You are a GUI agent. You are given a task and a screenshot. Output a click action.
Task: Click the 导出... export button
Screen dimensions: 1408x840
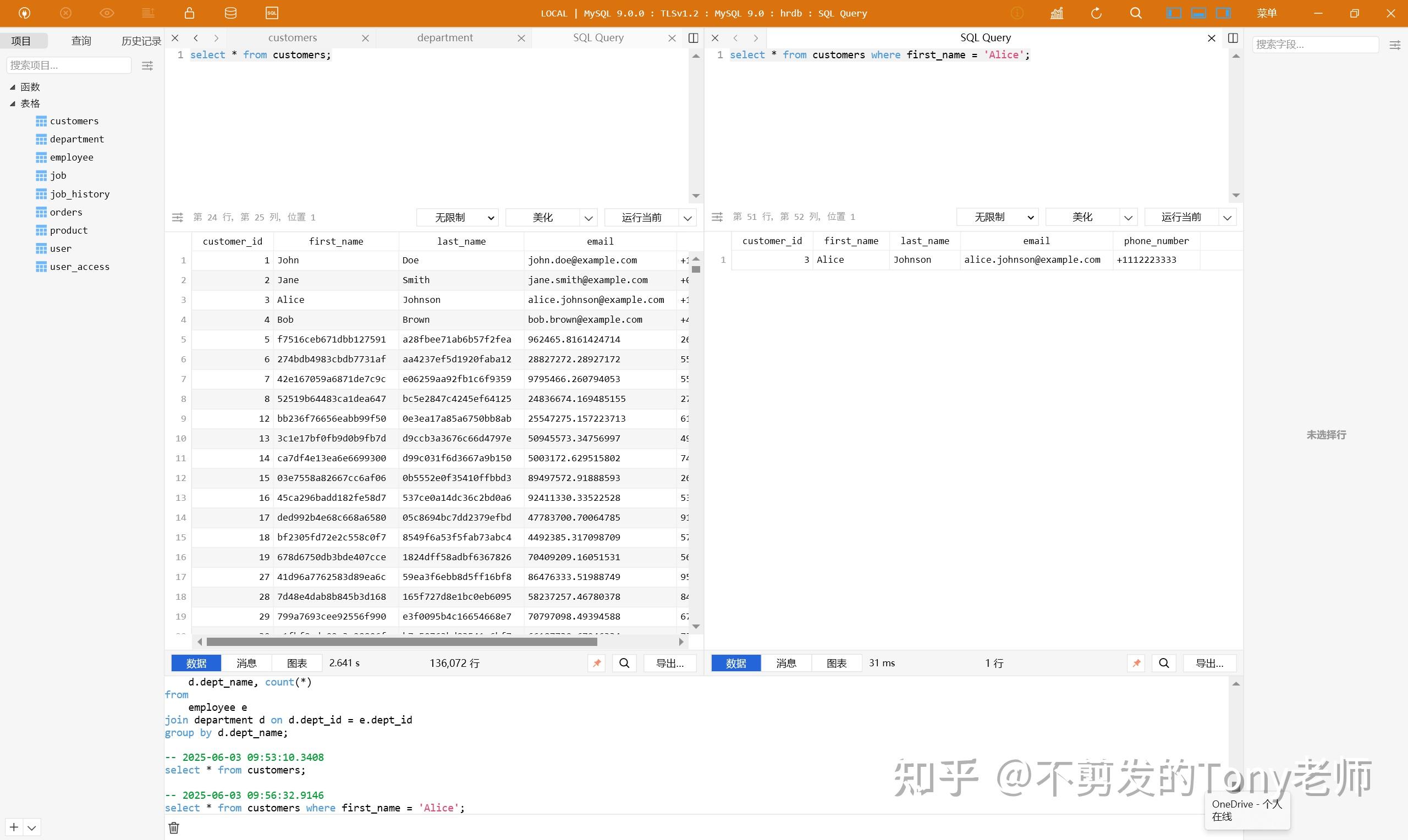click(x=670, y=663)
